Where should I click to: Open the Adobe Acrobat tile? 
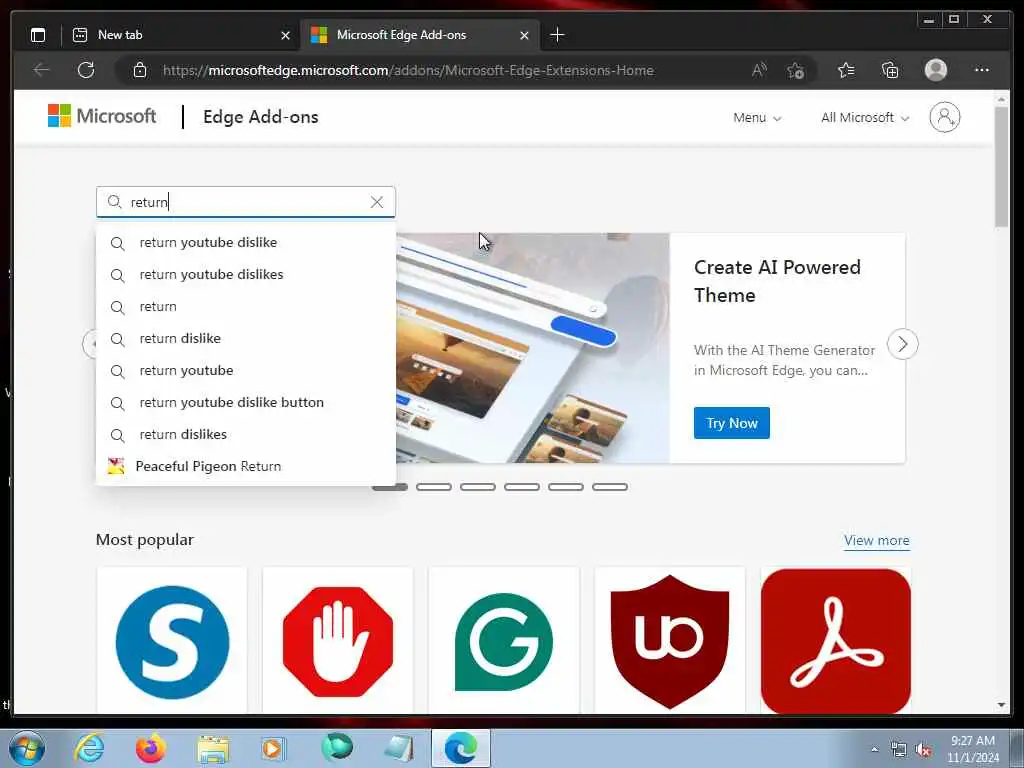(836, 641)
